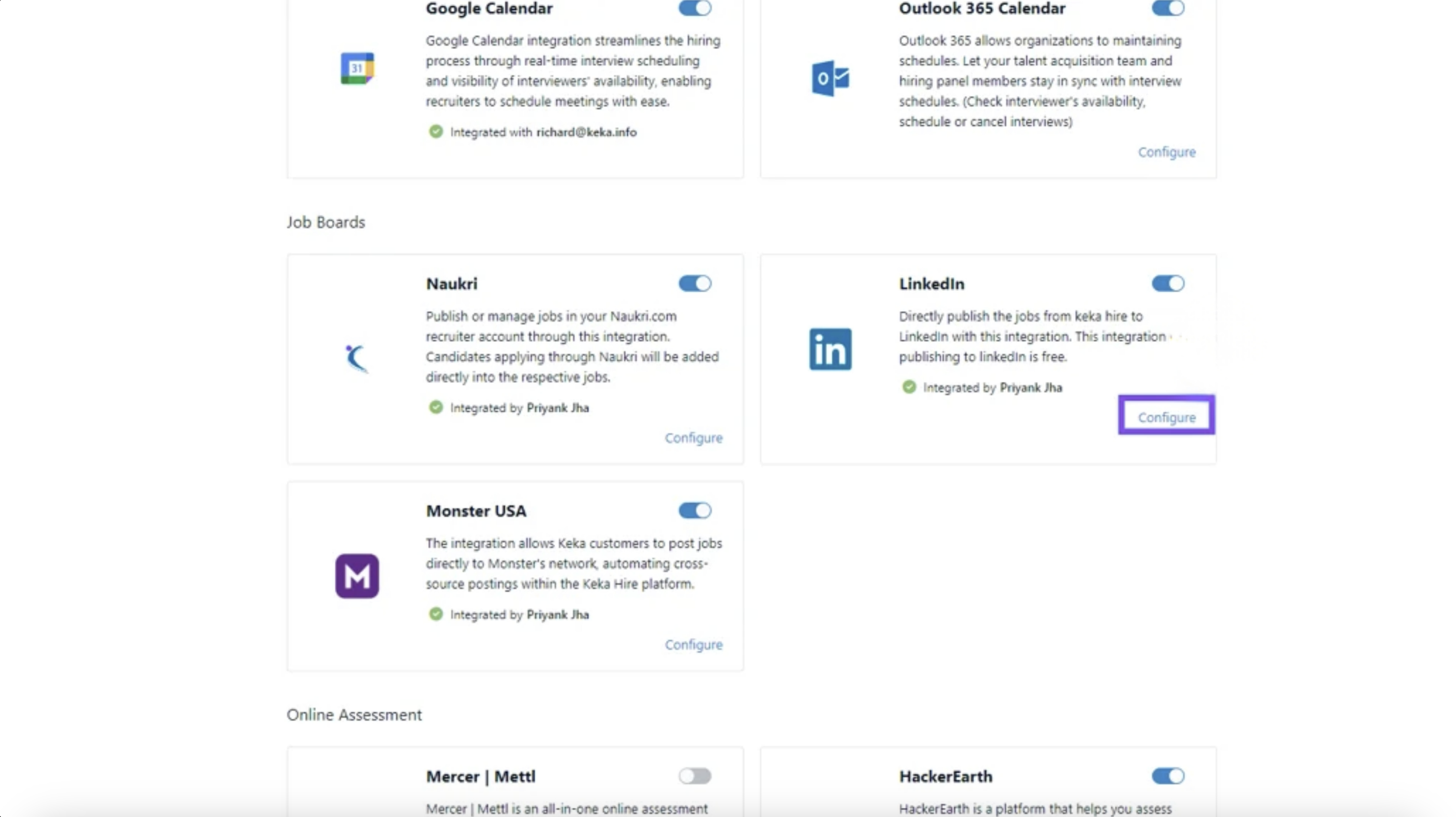The width and height of the screenshot is (1456, 817).
Task: Enable the Mercer | Mettl toggle
Action: (695, 776)
